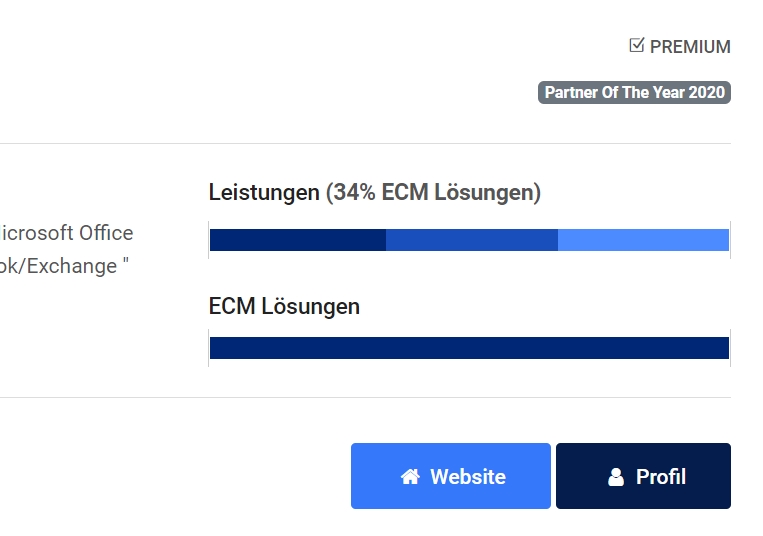Click the word Profil in dark button
This screenshot has width=763, height=536.
[x=661, y=477]
